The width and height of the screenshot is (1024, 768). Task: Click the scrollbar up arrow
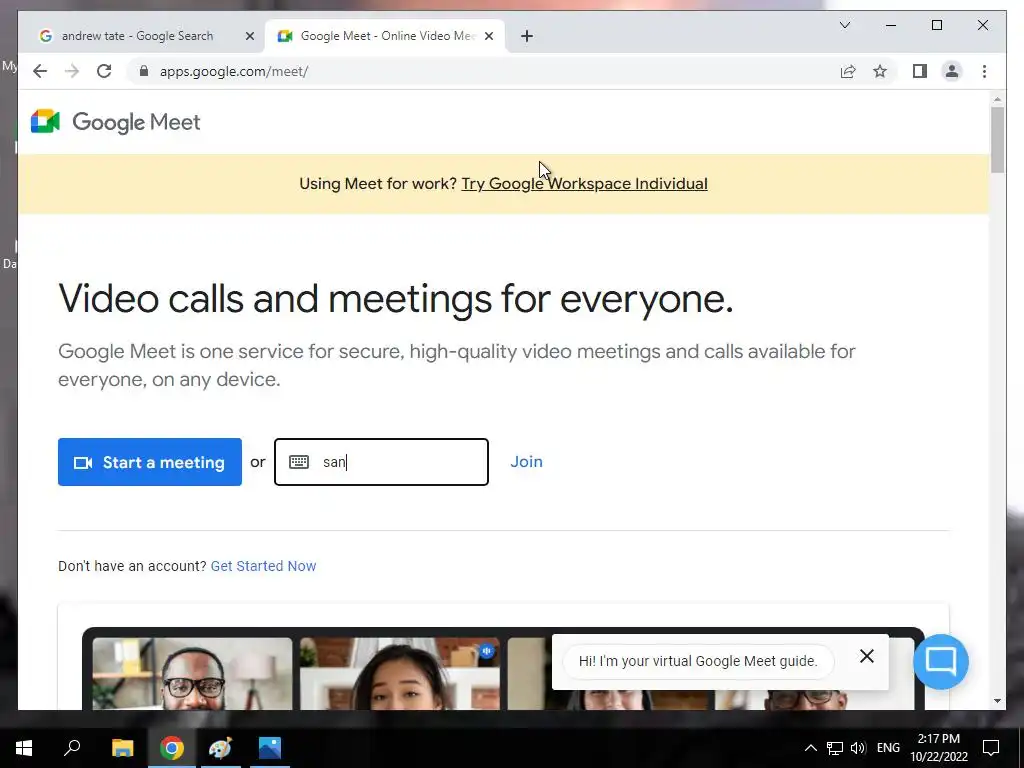997,99
